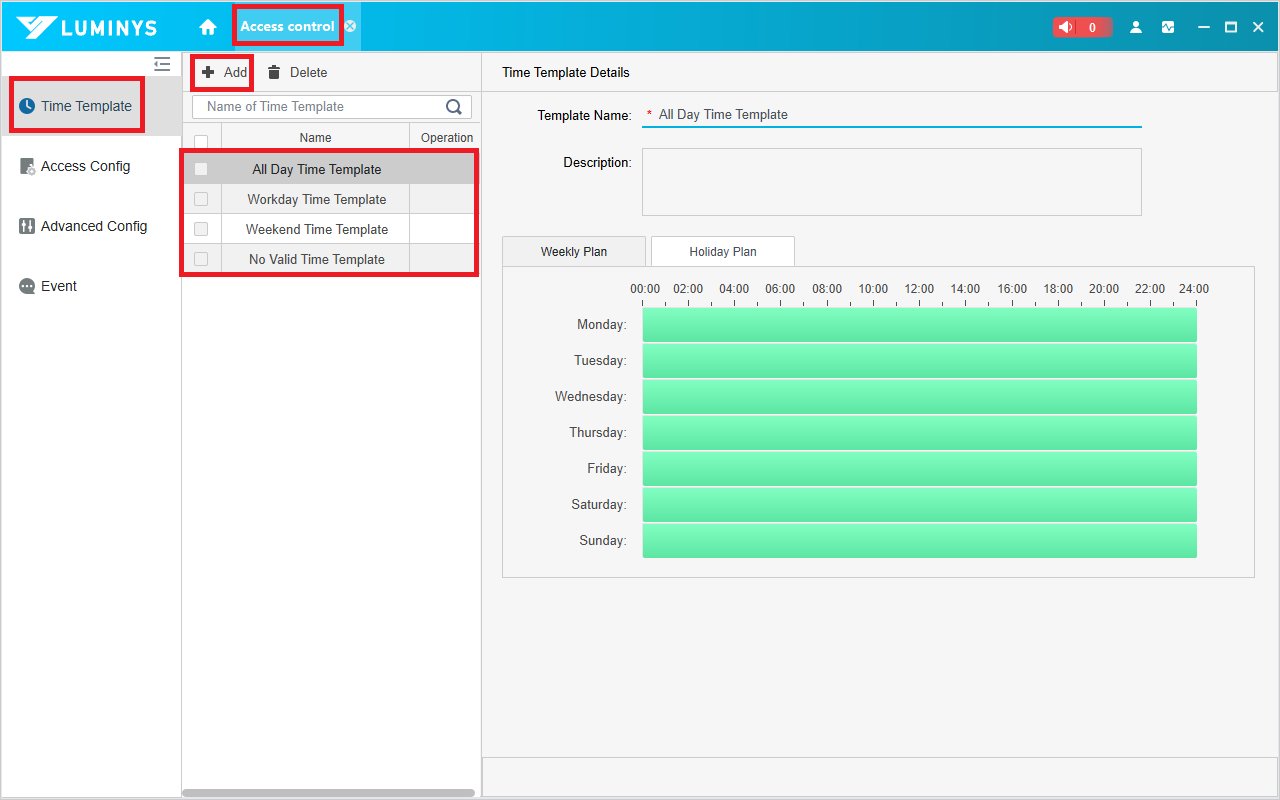Image resolution: width=1280 pixels, height=800 pixels.
Task: Open the system monitor icon
Action: [1168, 27]
